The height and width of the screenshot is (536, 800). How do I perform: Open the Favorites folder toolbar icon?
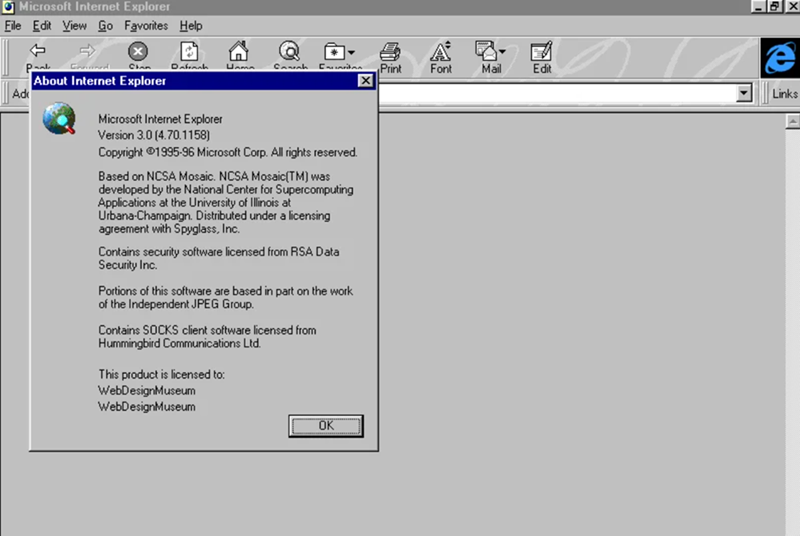tap(334, 52)
